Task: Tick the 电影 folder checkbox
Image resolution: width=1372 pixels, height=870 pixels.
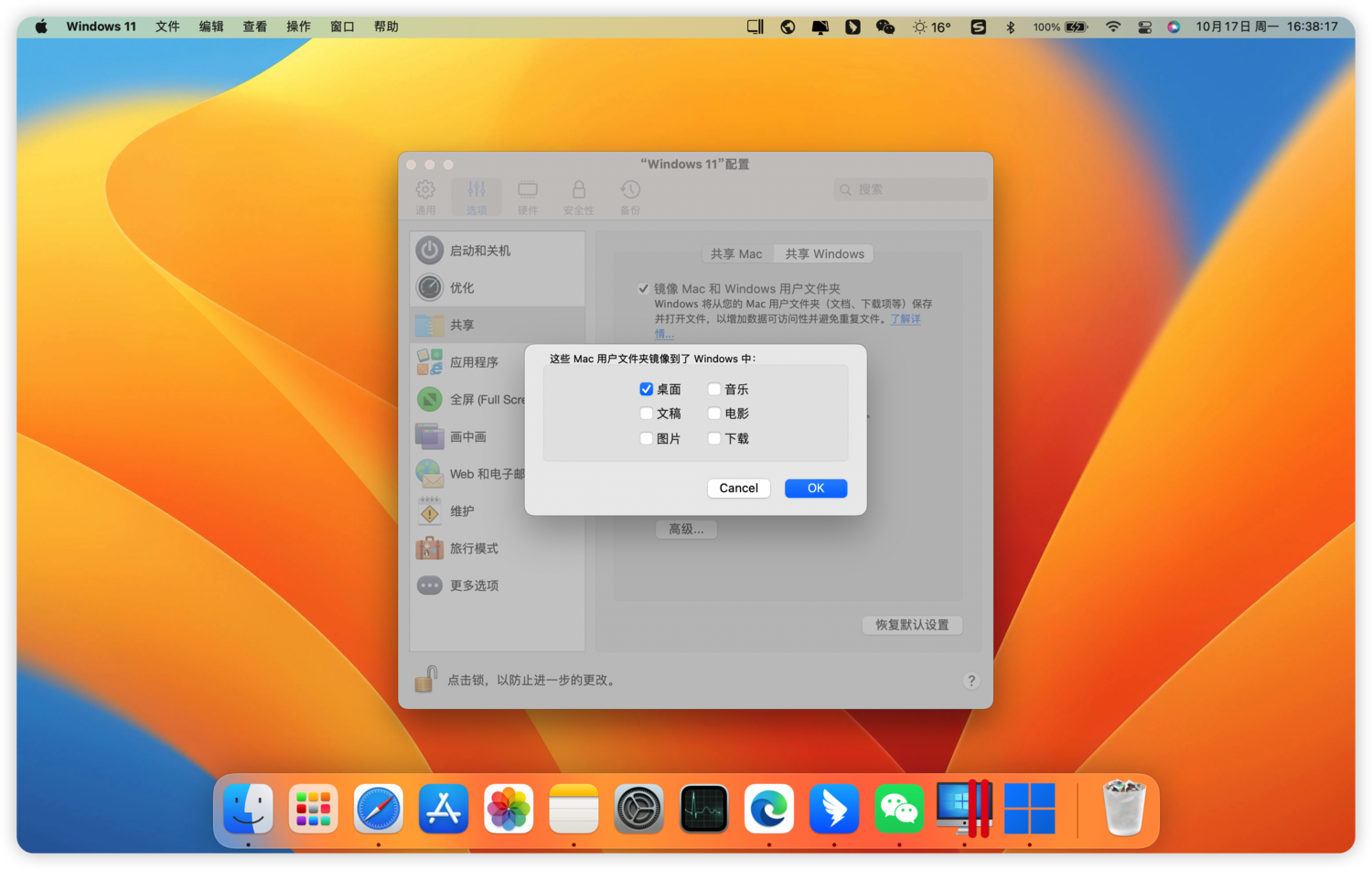Action: pyautogui.click(x=714, y=414)
